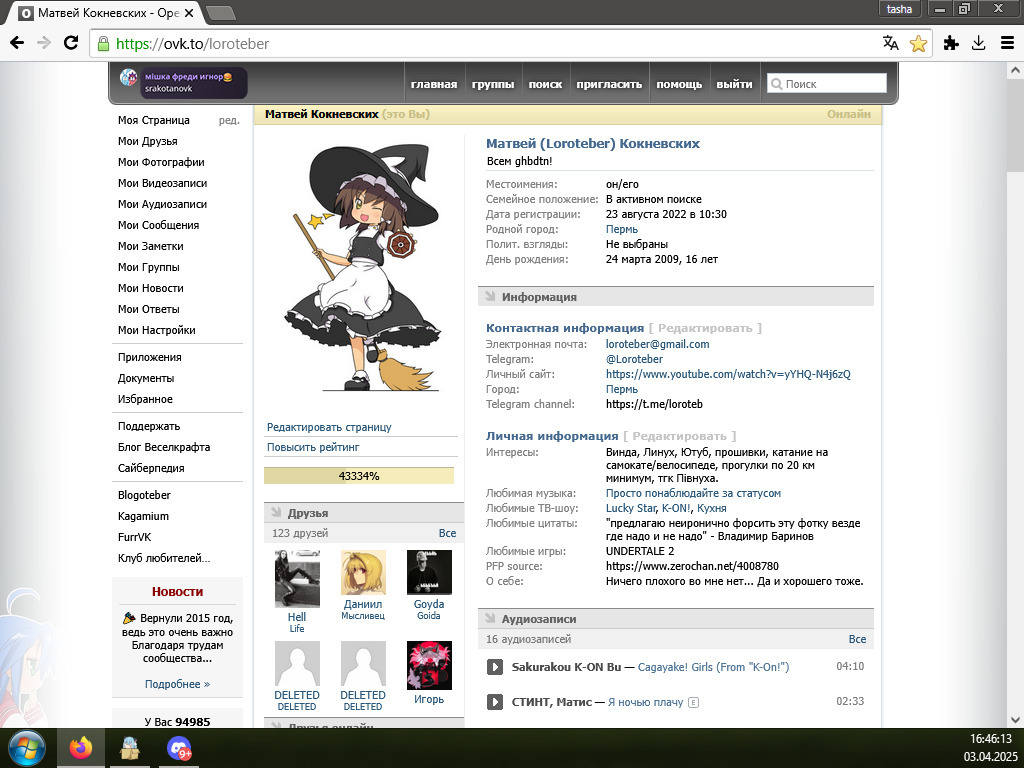Collapse the Информация section arrow
This screenshot has width=1024, height=768.
click(490, 296)
